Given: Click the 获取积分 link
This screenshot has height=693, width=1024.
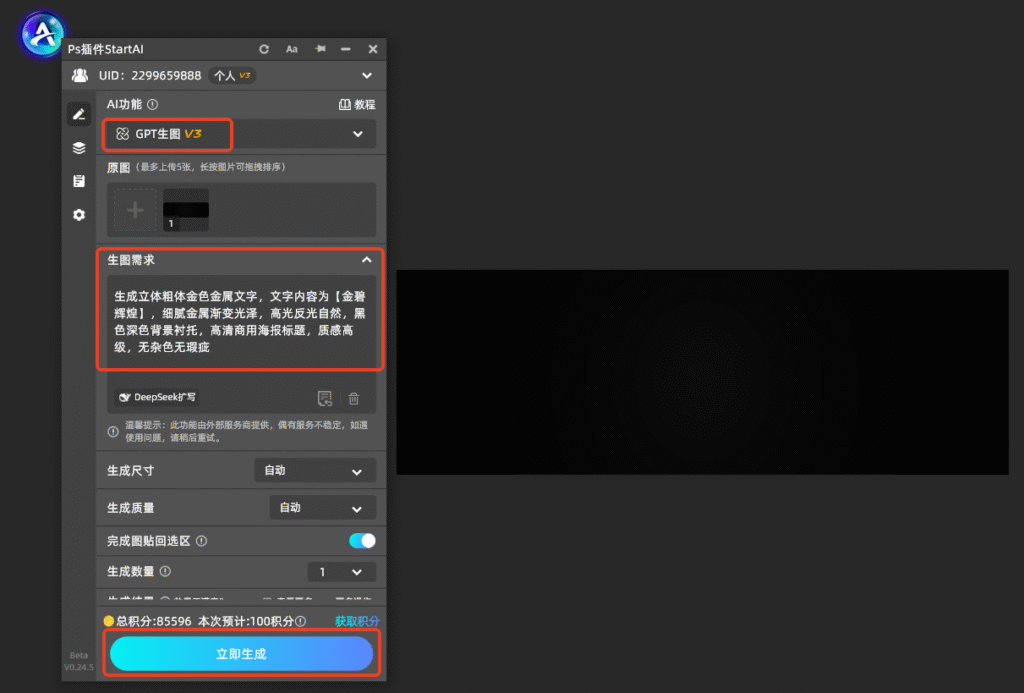Looking at the screenshot, I should (357, 621).
